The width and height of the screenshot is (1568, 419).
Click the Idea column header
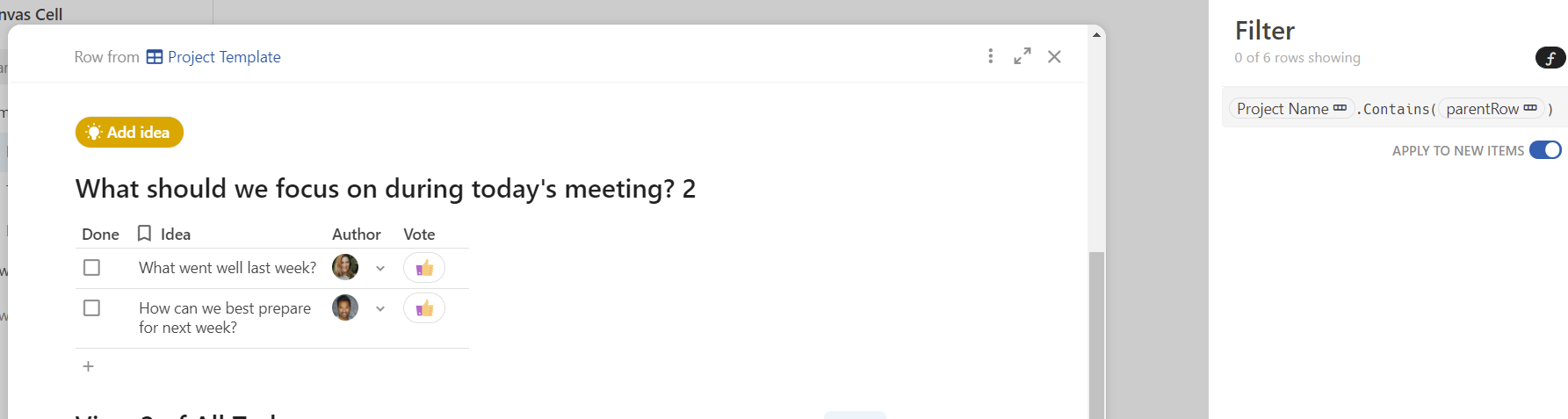(x=176, y=235)
